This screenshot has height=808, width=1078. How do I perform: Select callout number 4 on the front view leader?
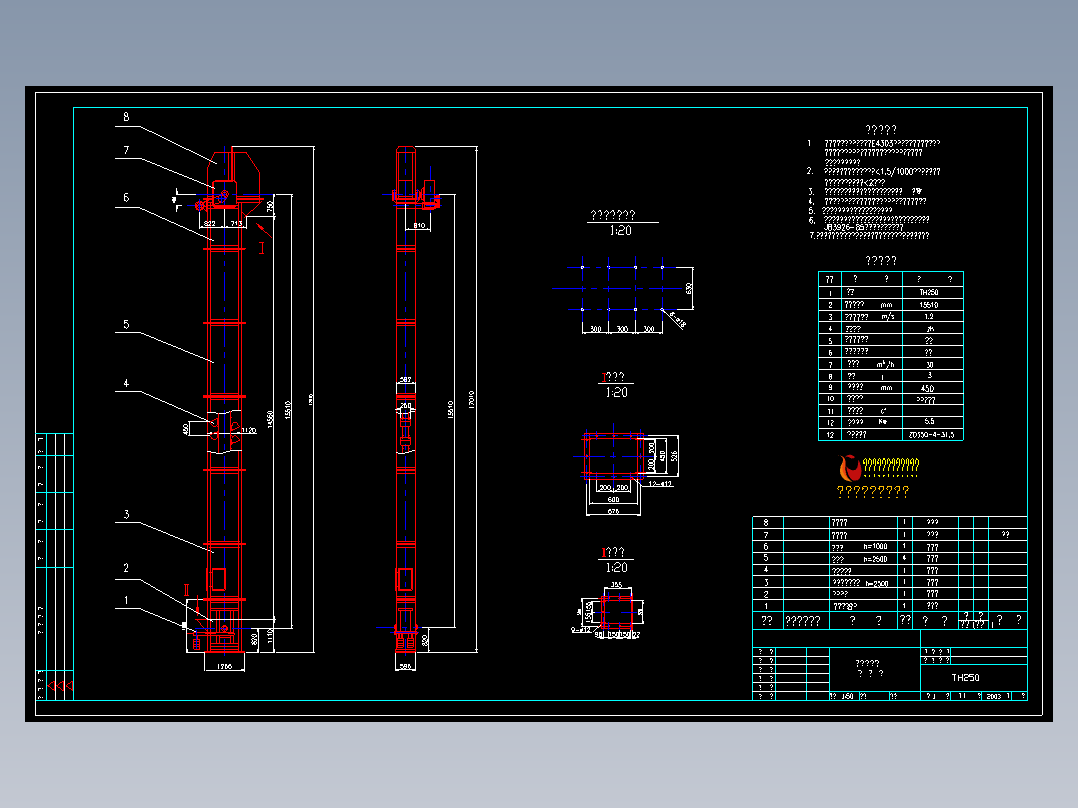pyautogui.click(x=126, y=383)
